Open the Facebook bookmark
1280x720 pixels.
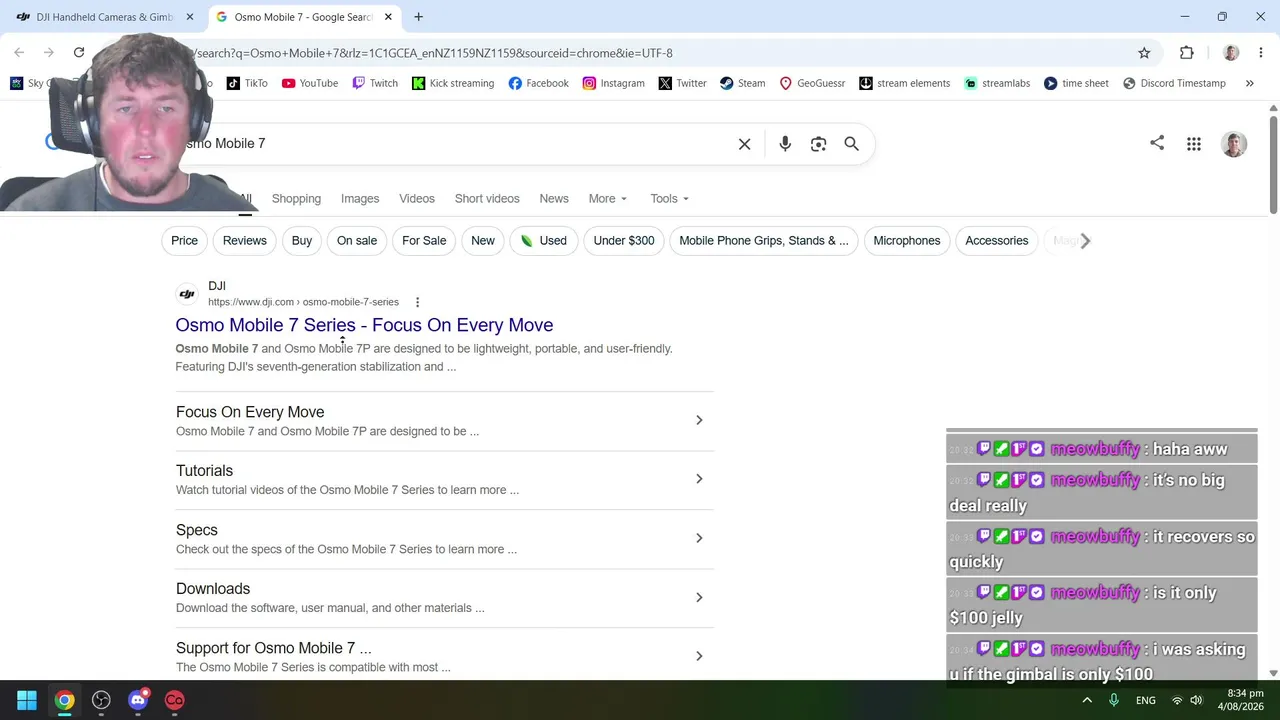pyautogui.click(x=538, y=83)
